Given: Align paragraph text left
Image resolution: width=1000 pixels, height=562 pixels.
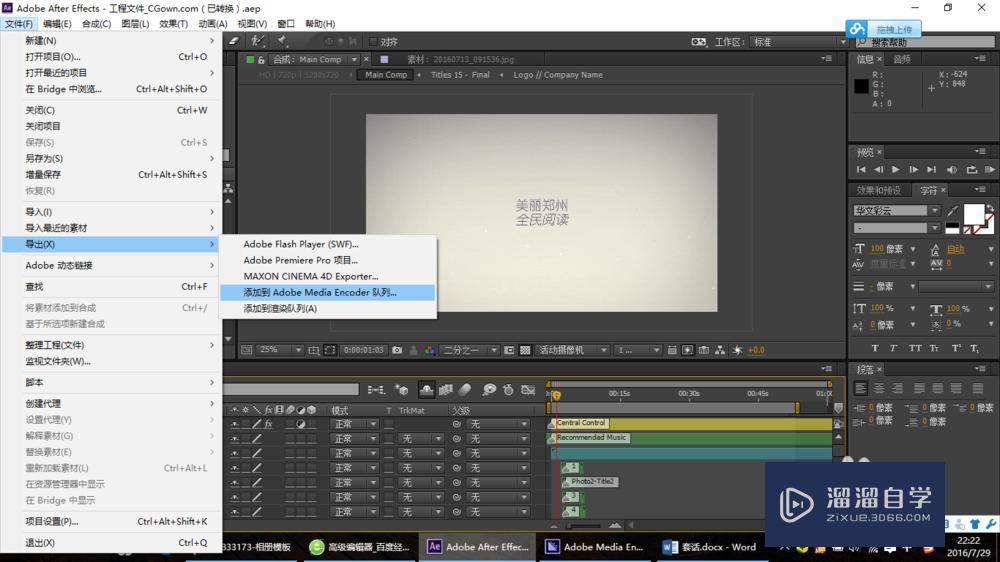Looking at the screenshot, I should 860,388.
